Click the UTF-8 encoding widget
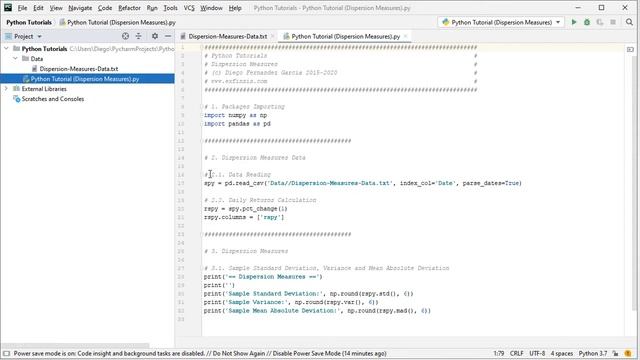Viewport: 640px width, 360px height. click(537, 353)
